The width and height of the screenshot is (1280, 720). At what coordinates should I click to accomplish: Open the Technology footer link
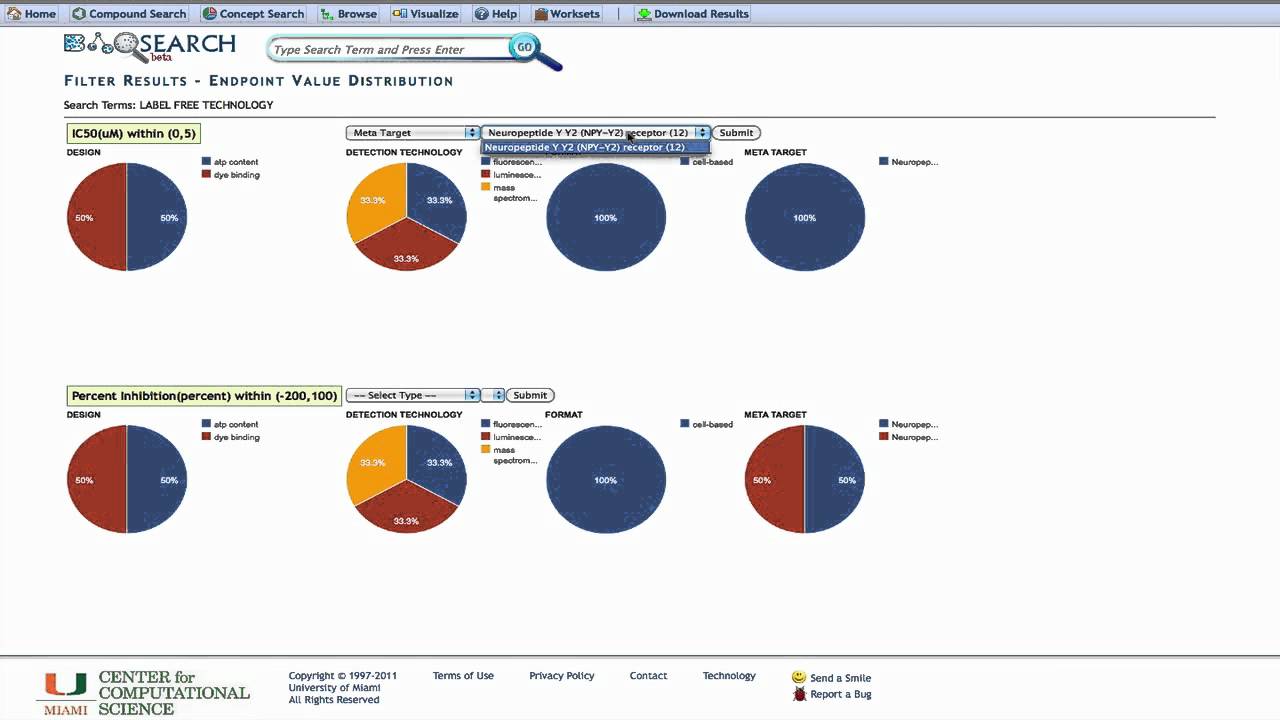point(729,676)
